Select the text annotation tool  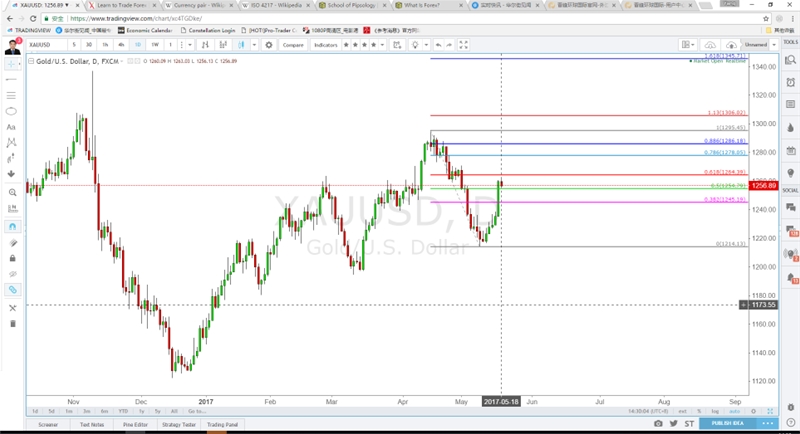(11, 127)
